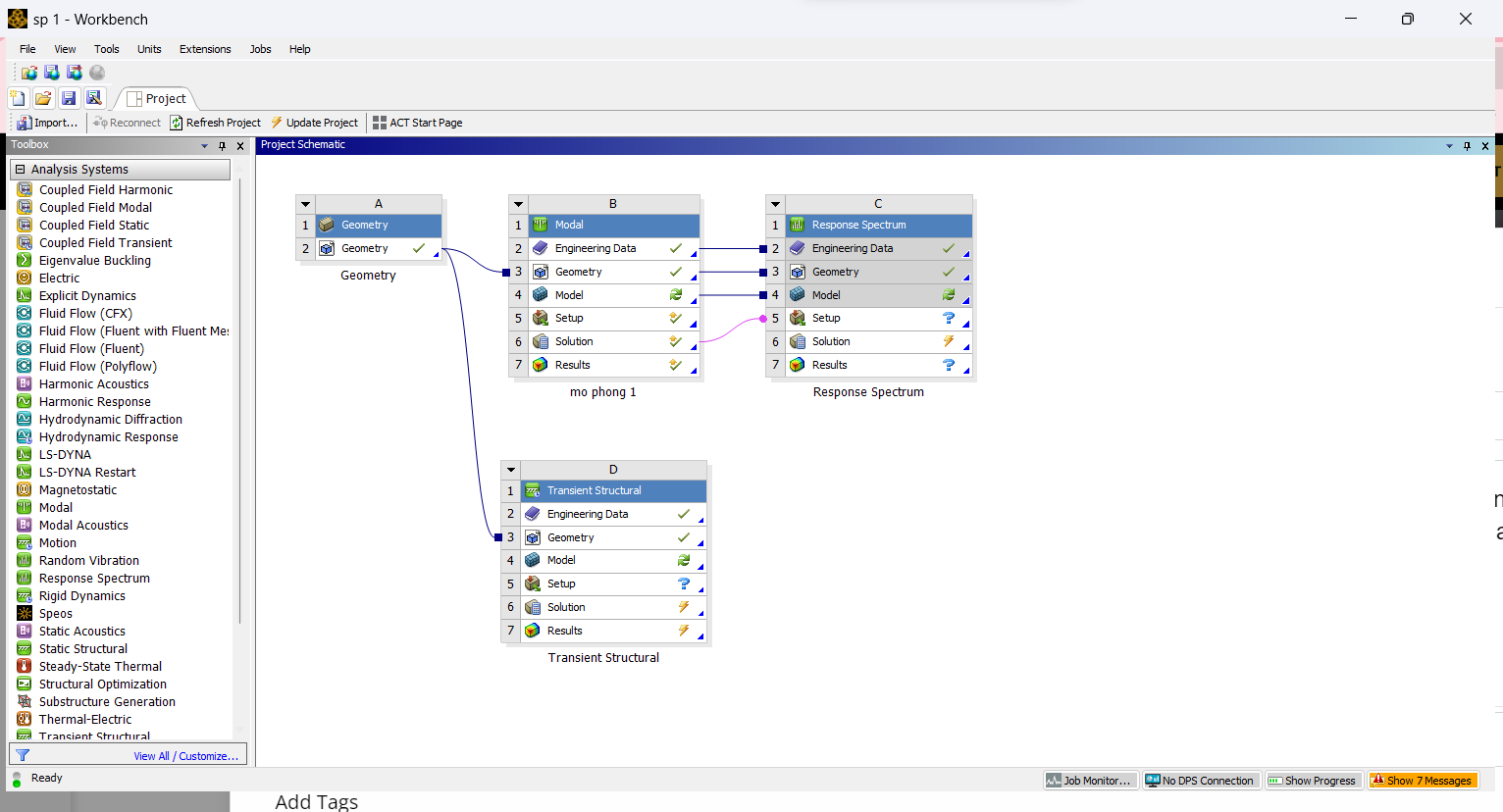Click the Save As icon with pencil

94,98
